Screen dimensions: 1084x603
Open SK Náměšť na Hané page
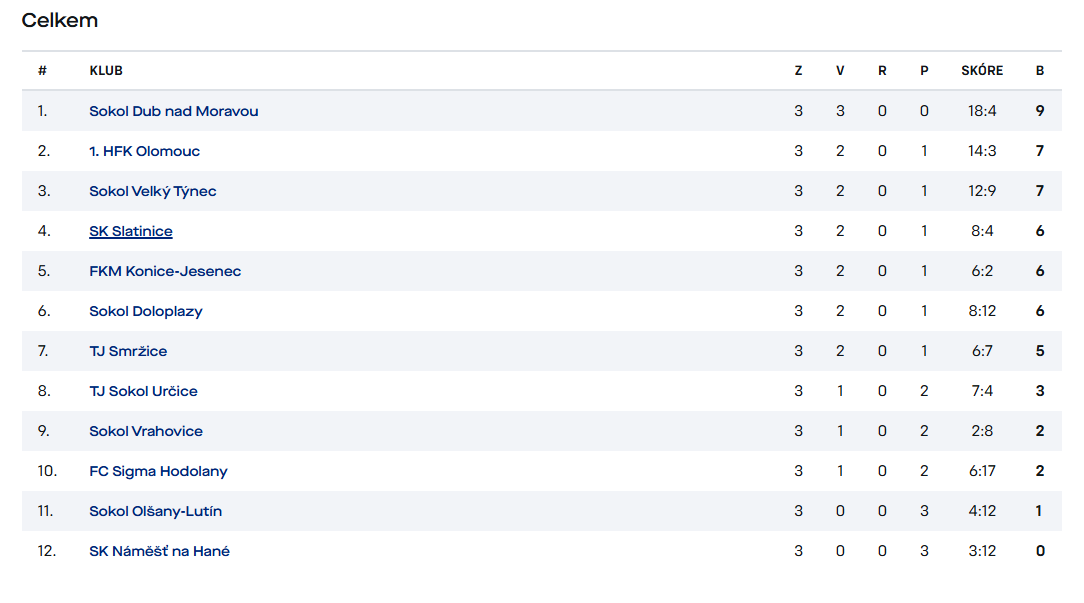[160, 551]
